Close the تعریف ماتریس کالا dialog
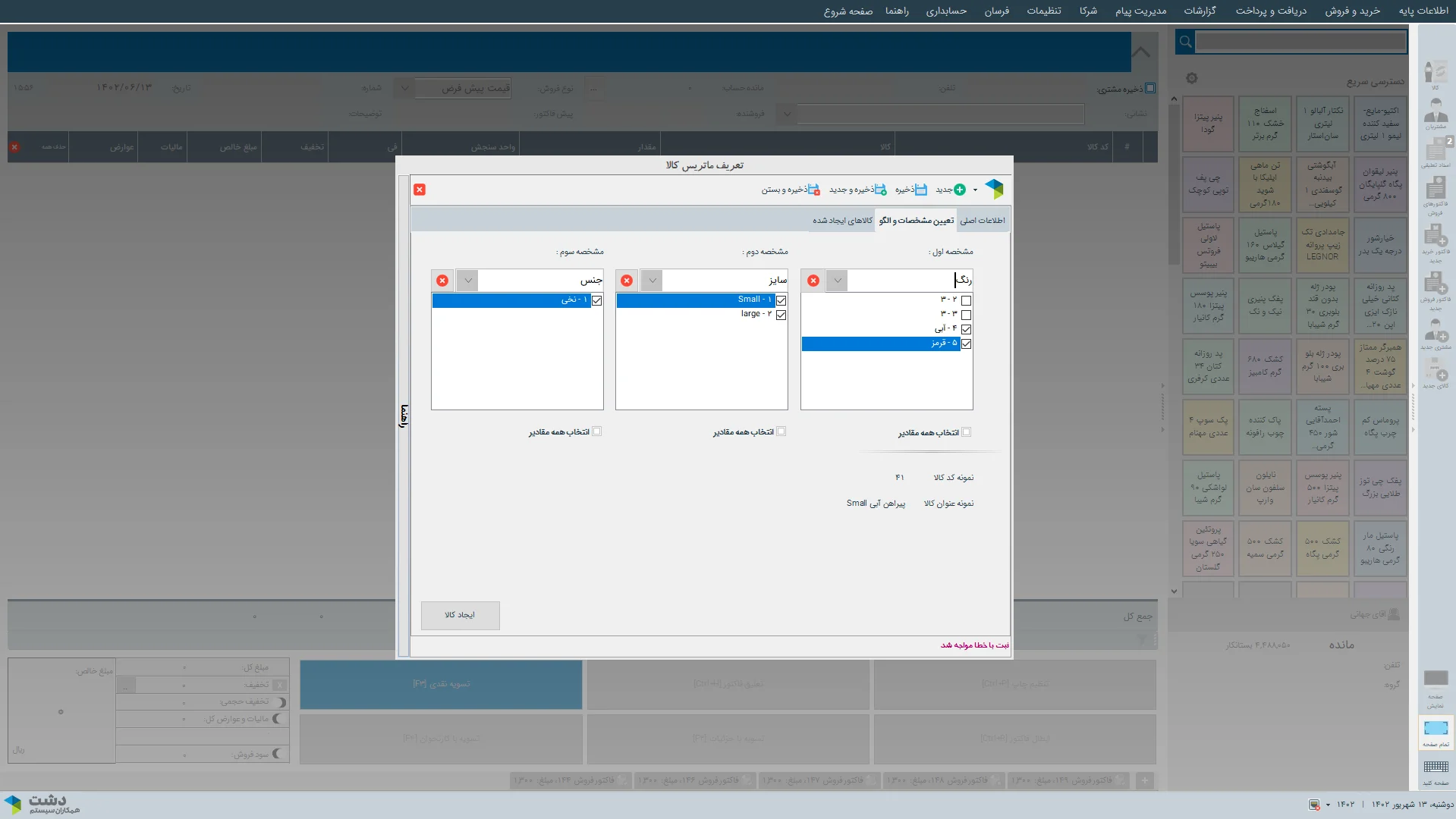1456x819 pixels. 420,190
